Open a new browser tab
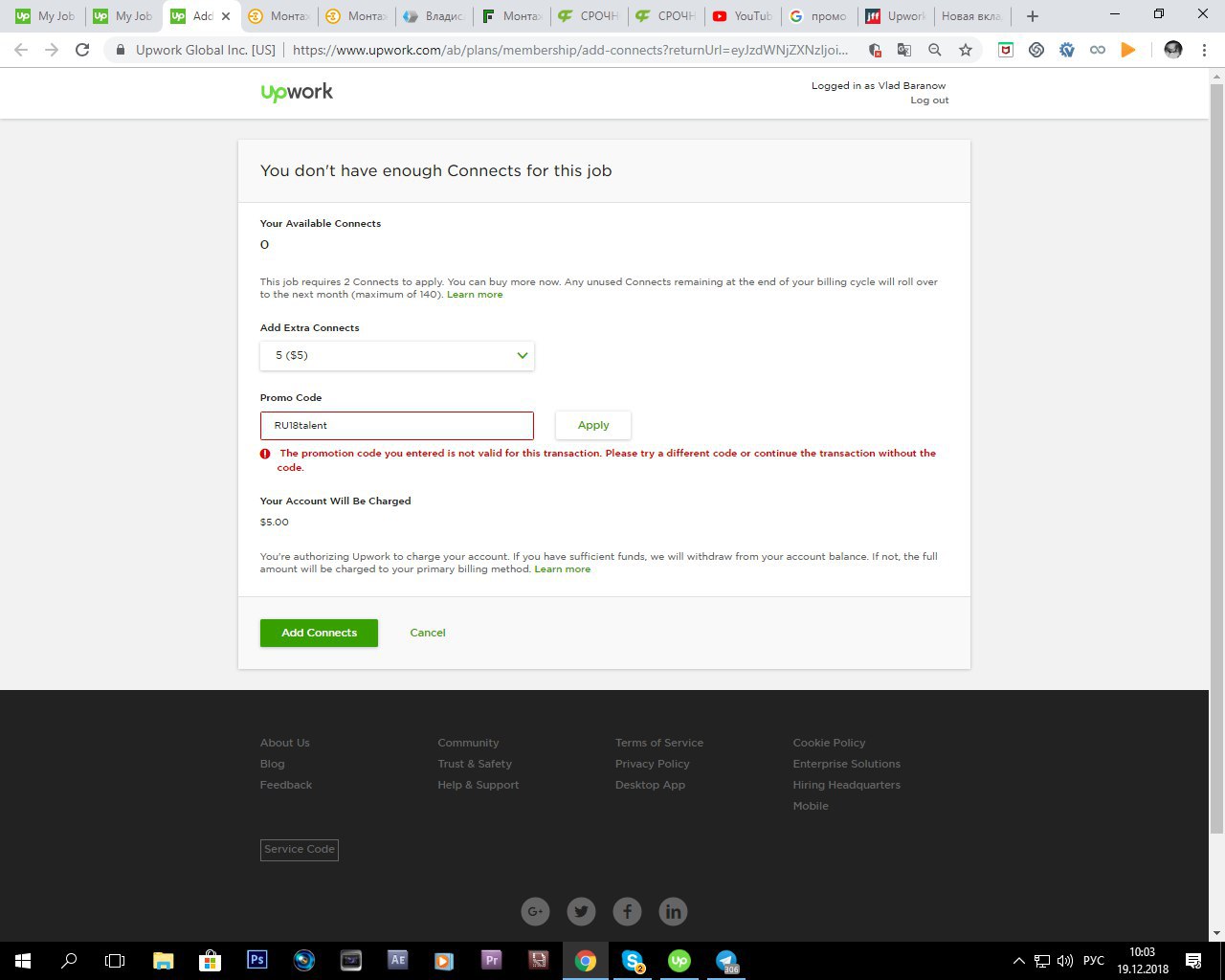The width and height of the screenshot is (1225, 980). (1032, 16)
